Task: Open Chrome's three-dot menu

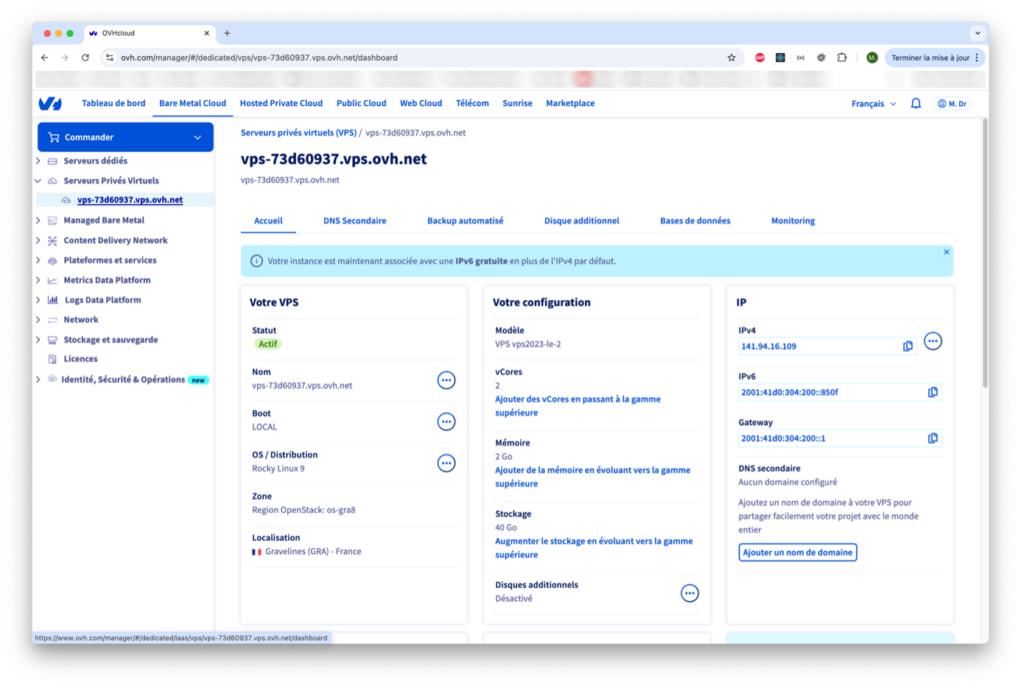Action: [x=977, y=57]
